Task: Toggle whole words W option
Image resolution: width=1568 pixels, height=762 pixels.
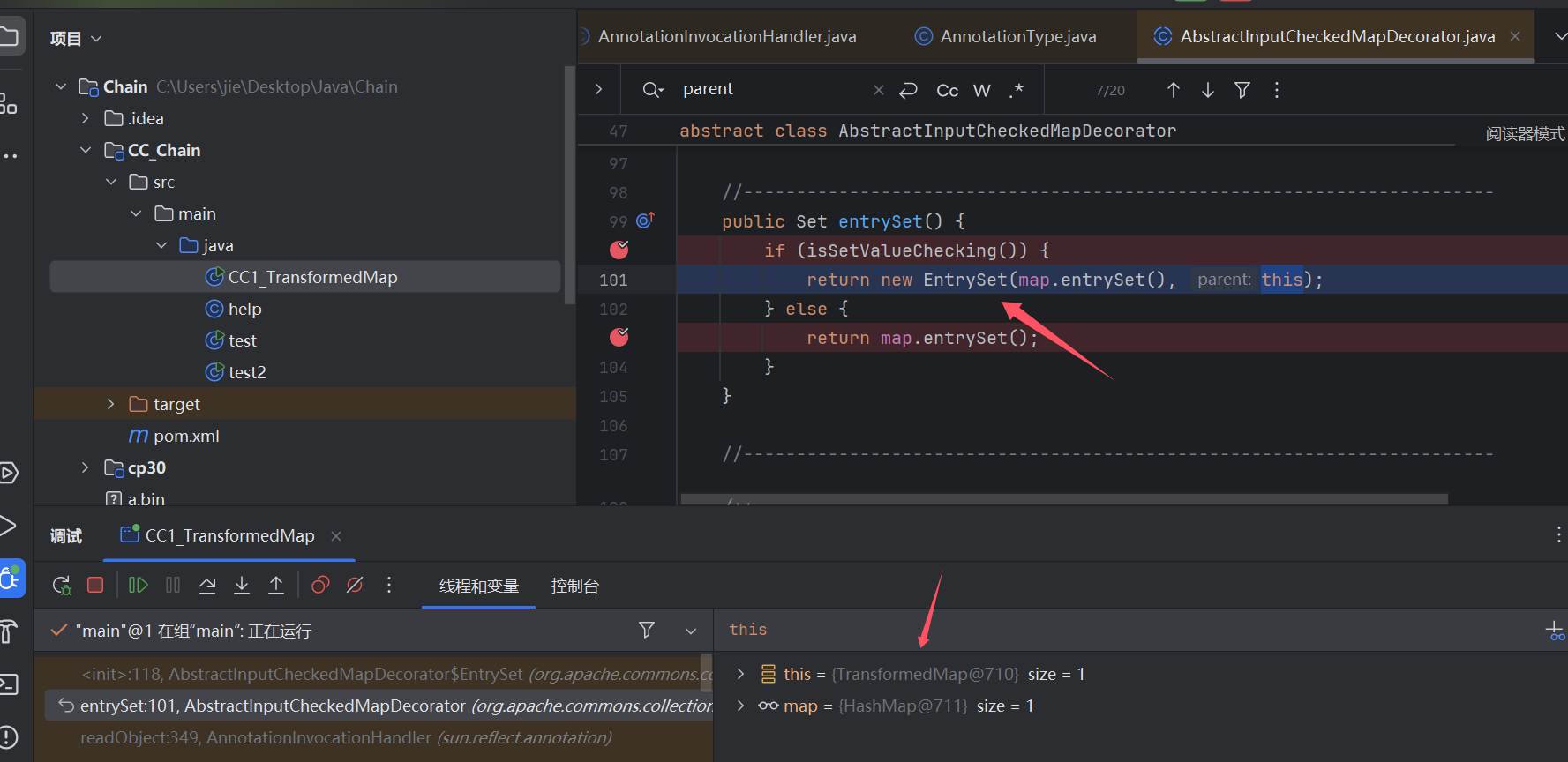Action: coord(982,90)
